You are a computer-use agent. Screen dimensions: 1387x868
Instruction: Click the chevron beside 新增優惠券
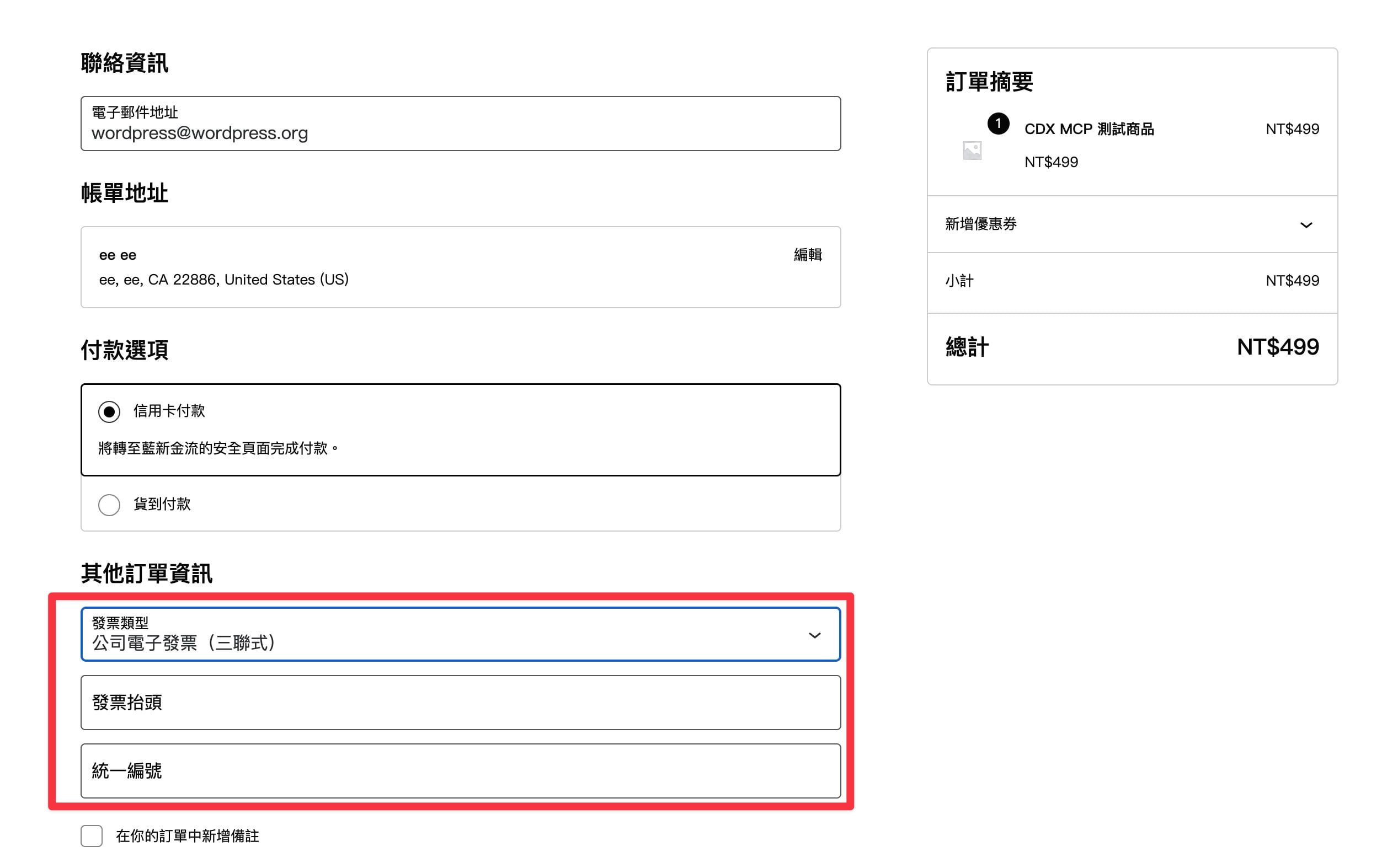coord(1306,224)
